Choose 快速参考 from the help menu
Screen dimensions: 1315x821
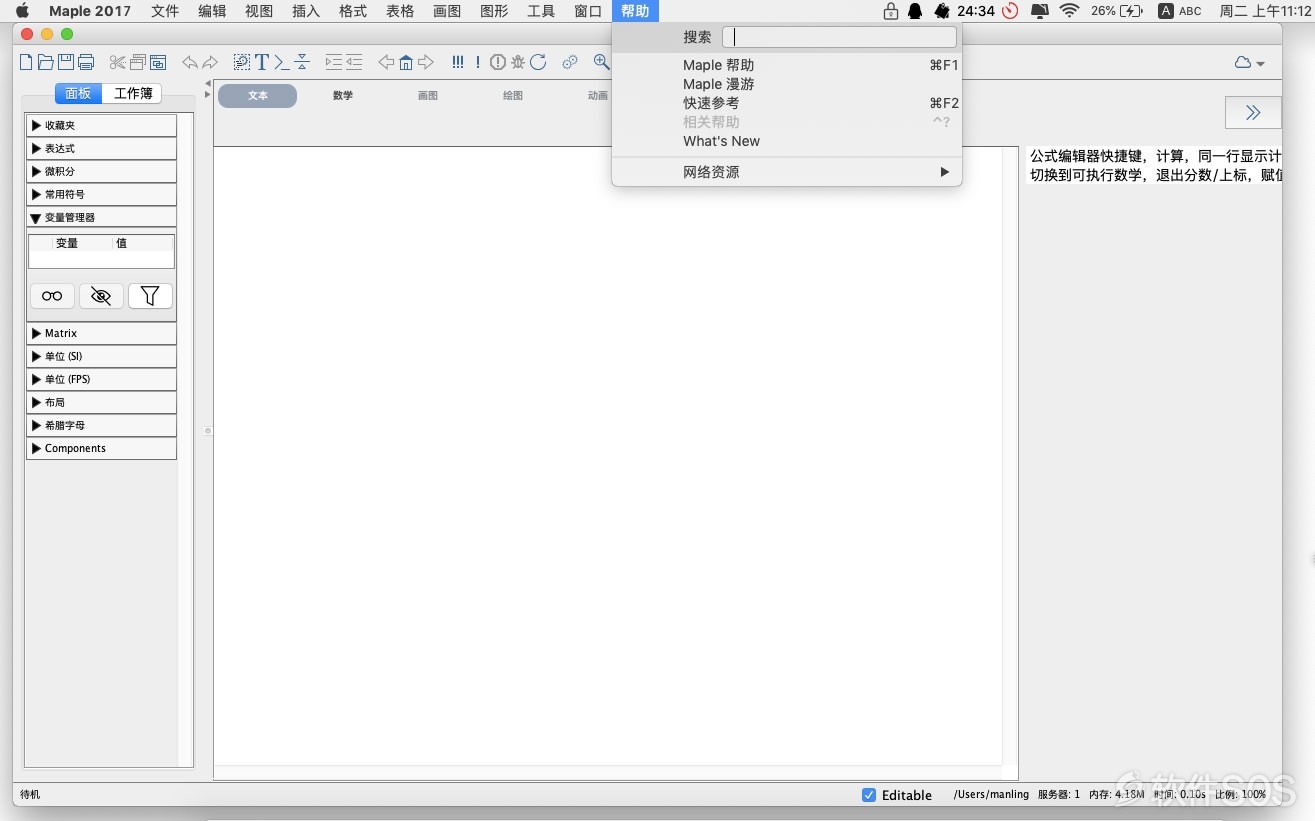click(787, 103)
